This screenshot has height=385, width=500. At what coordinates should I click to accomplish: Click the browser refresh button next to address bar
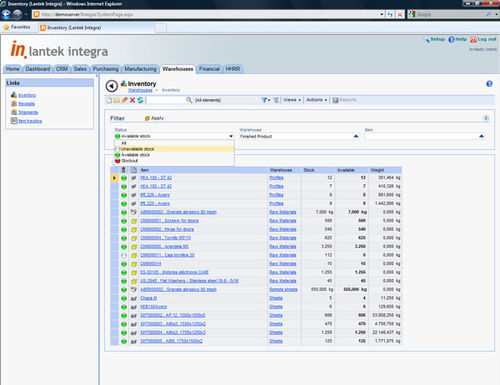point(390,14)
